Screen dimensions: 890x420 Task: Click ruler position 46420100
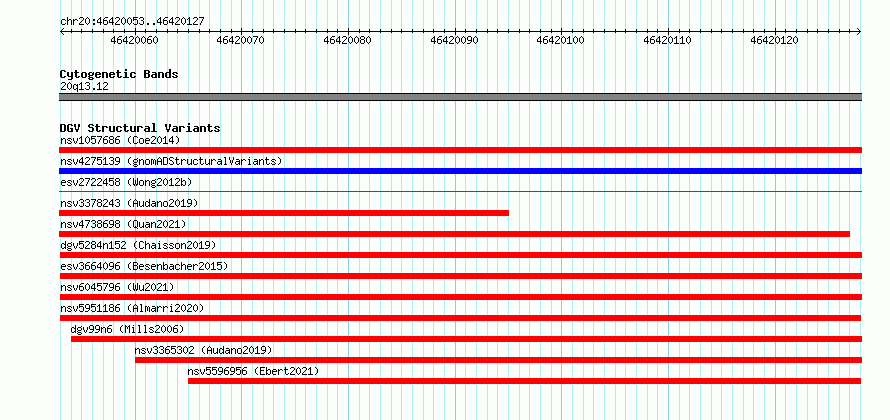[x=561, y=40]
